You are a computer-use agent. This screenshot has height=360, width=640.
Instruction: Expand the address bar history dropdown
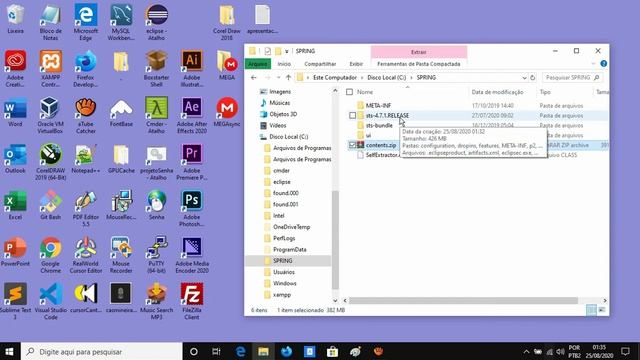pyautogui.click(x=524, y=78)
